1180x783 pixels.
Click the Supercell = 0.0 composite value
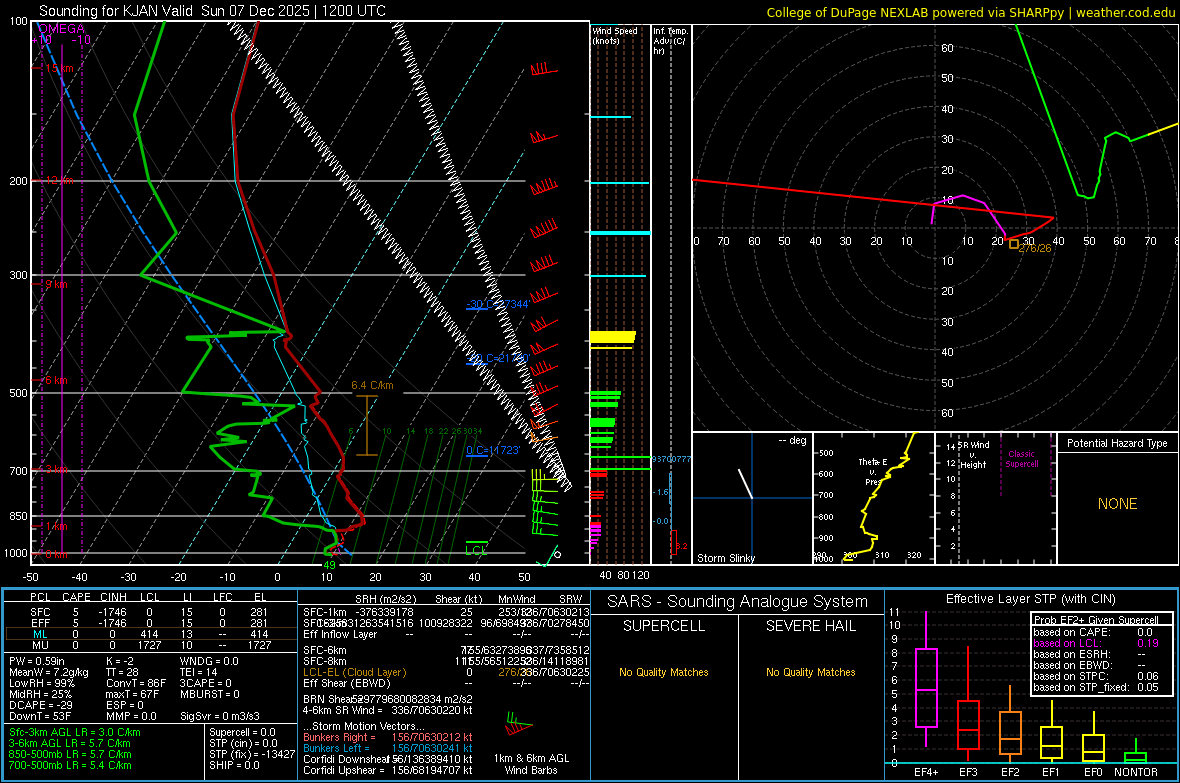pyautogui.click(x=242, y=732)
